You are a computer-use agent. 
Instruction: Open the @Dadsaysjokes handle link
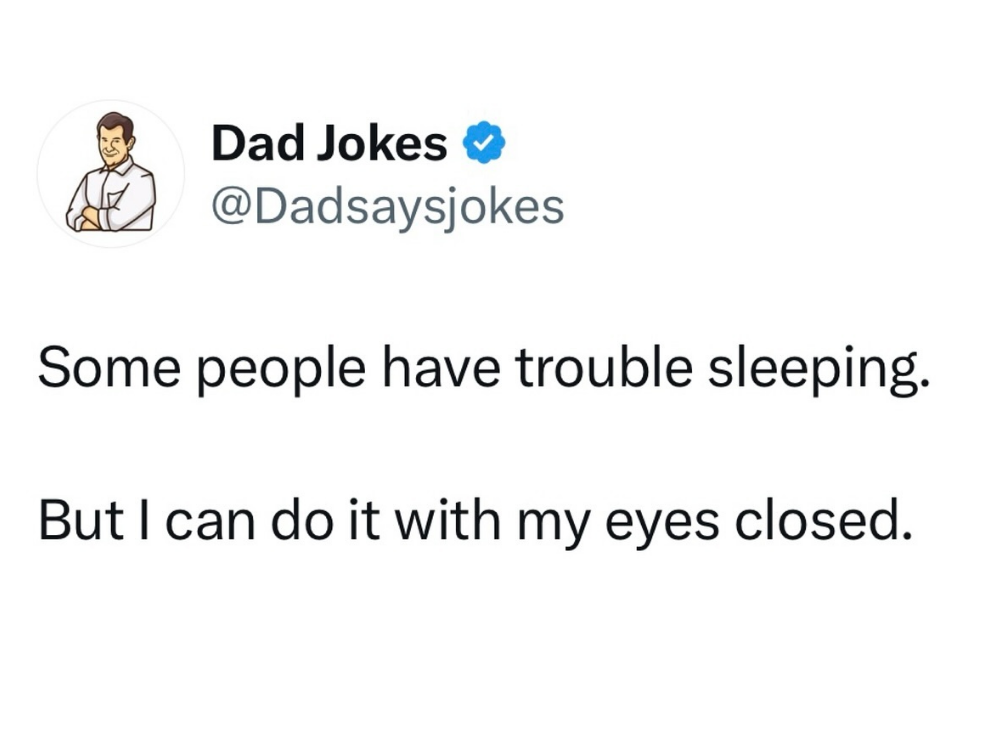(x=387, y=205)
